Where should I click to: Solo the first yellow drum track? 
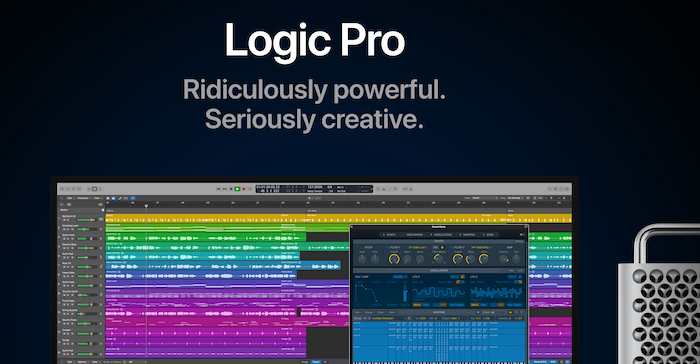pyautogui.click(x=68, y=220)
